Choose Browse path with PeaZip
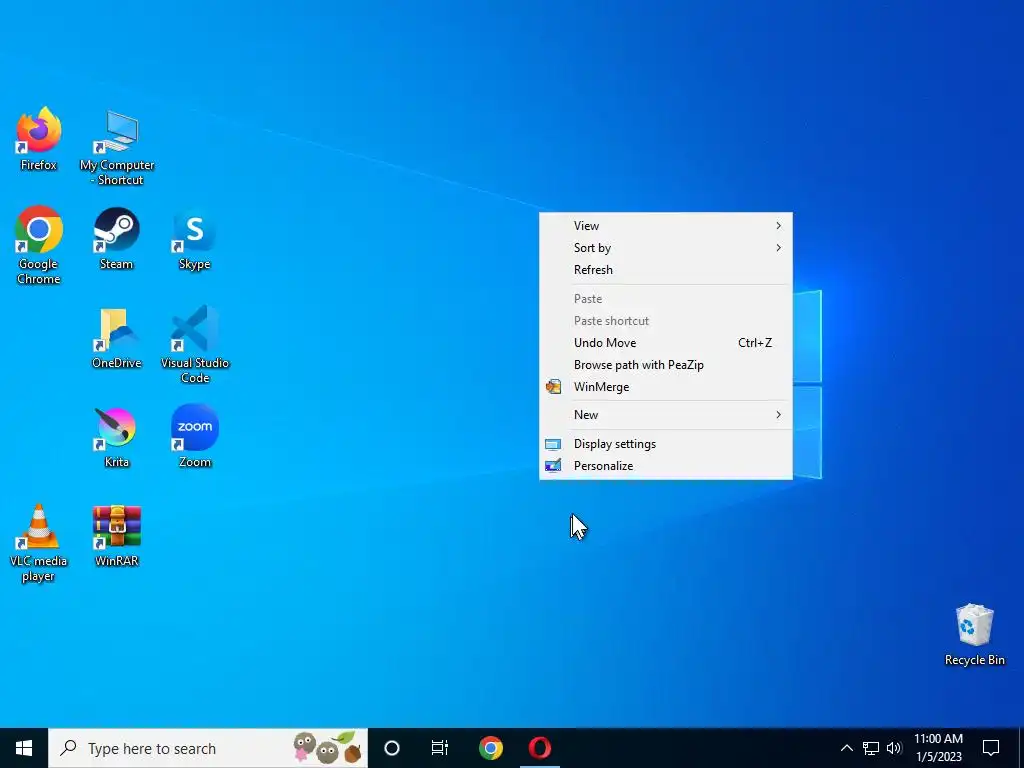The height and width of the screenshot is (768, 1024). tap(665, 365)
